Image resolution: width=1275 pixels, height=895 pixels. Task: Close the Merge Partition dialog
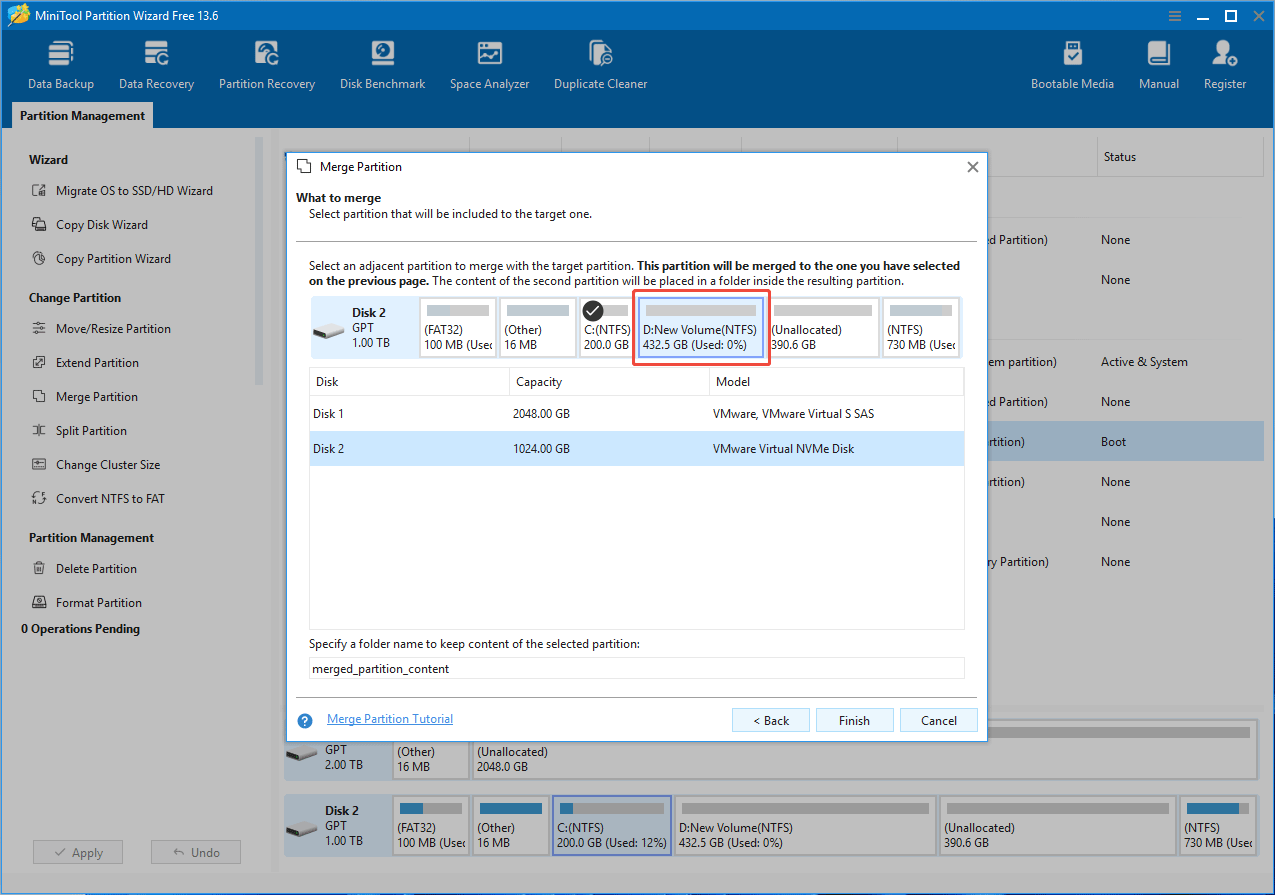972,167
